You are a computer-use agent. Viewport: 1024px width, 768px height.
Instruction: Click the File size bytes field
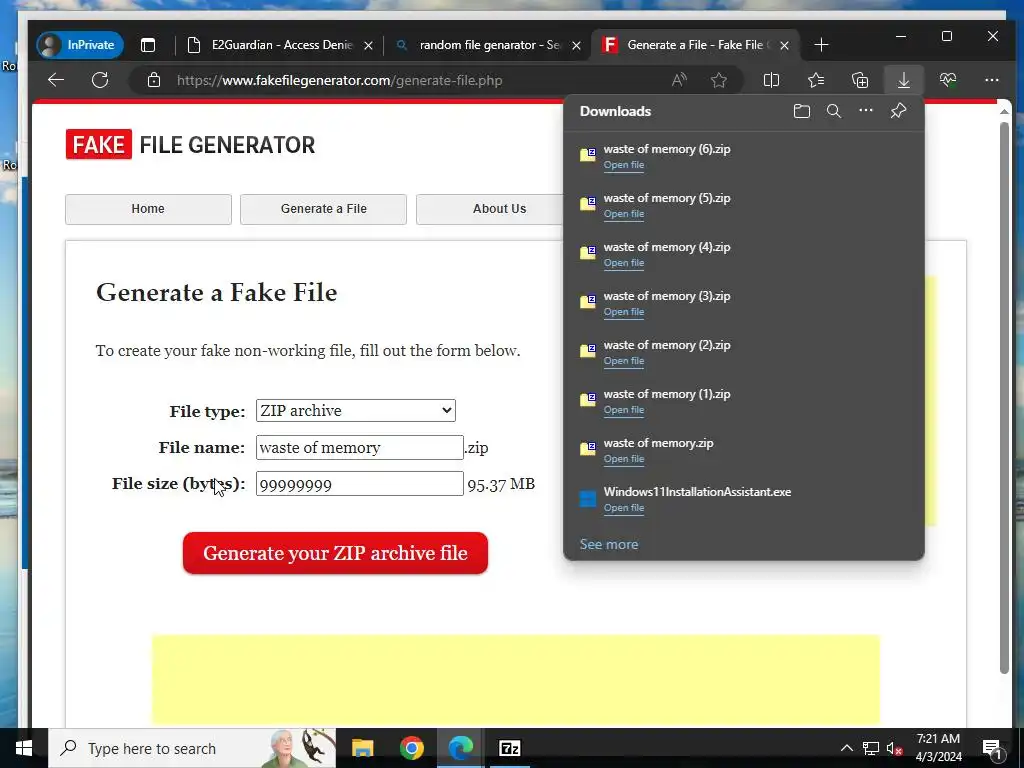point(360,484)
